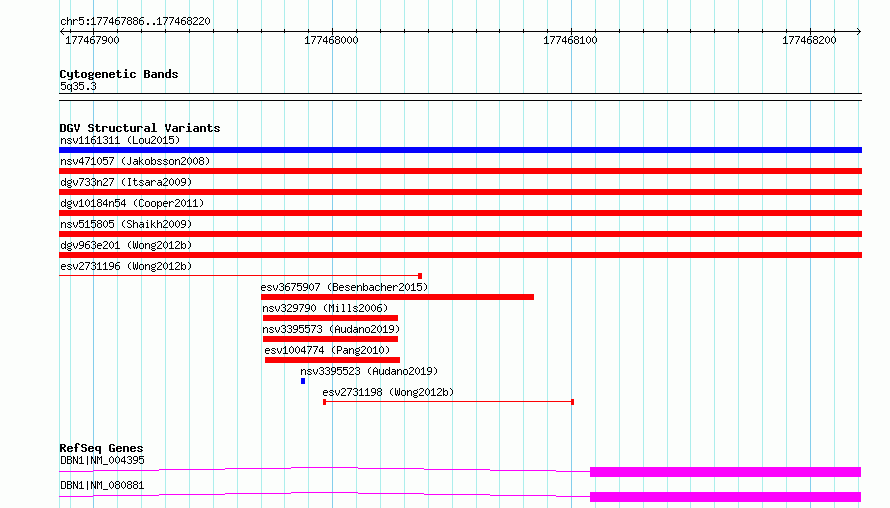Image resolution: width=890 pixels, height=508 pixels.
Task: Open esv3675907 (Besenbacher2015) variant label
Action: tap(344, 287)
